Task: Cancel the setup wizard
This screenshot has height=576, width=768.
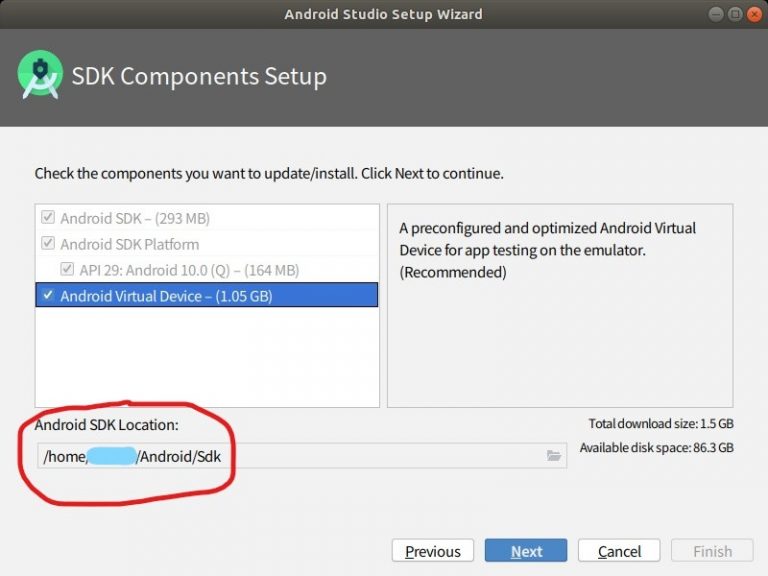Action: pyautogui.click(x=619, y=551)
